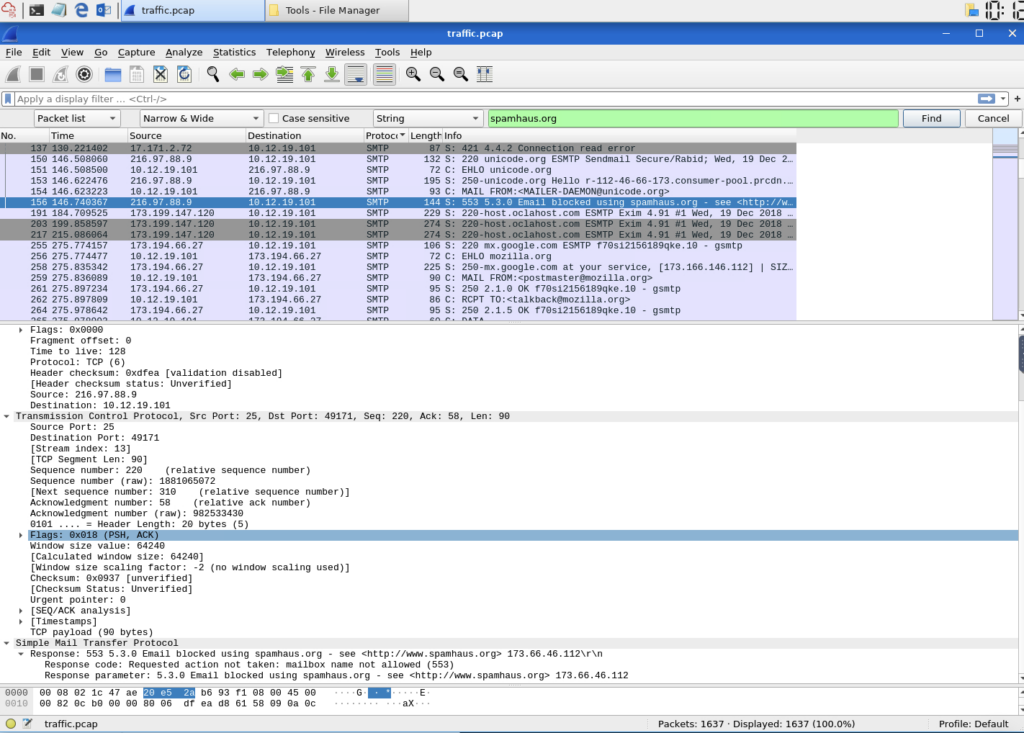Open terminal icon in top panel

coord(36,10)
